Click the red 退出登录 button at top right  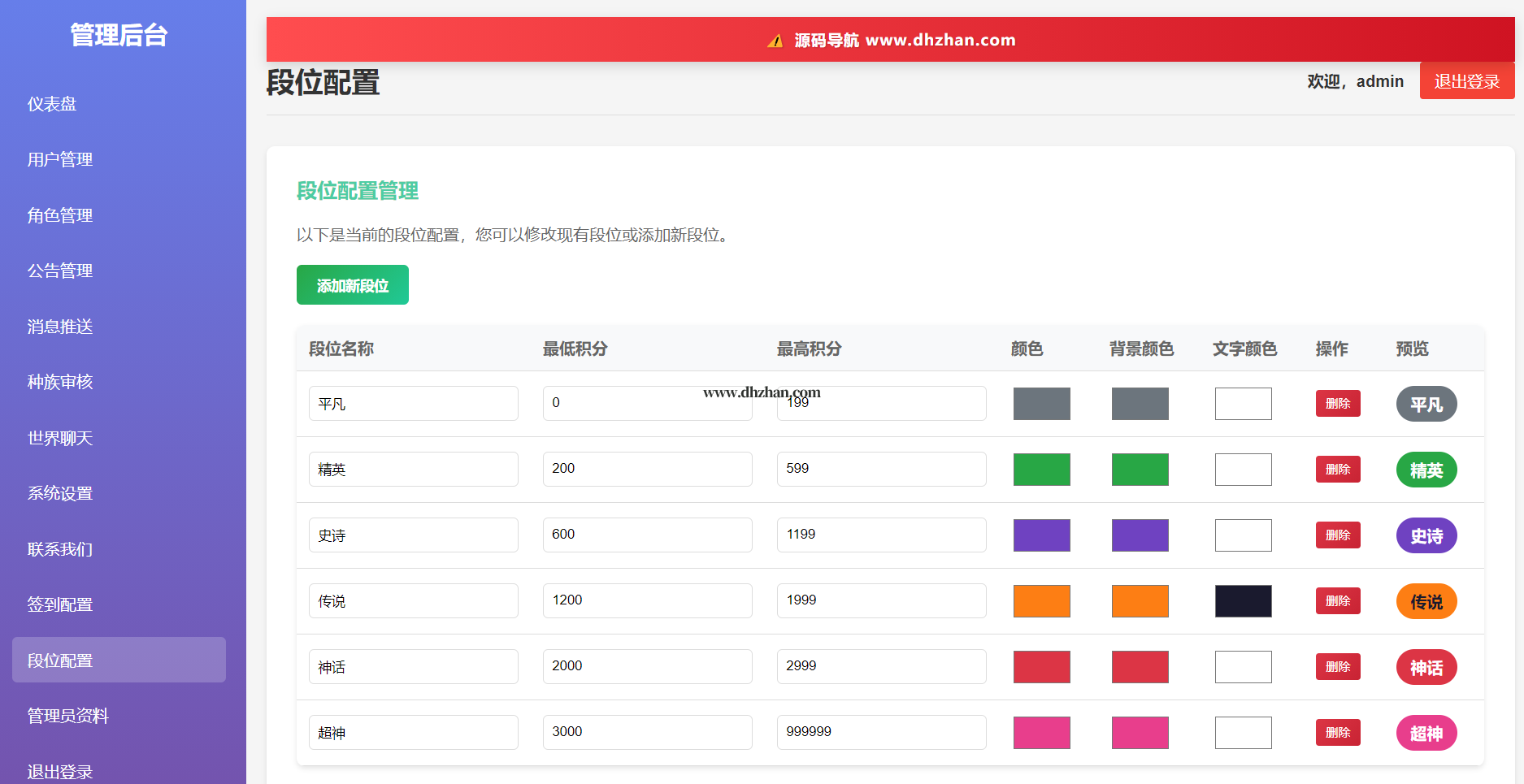(x=1466, y=81)
